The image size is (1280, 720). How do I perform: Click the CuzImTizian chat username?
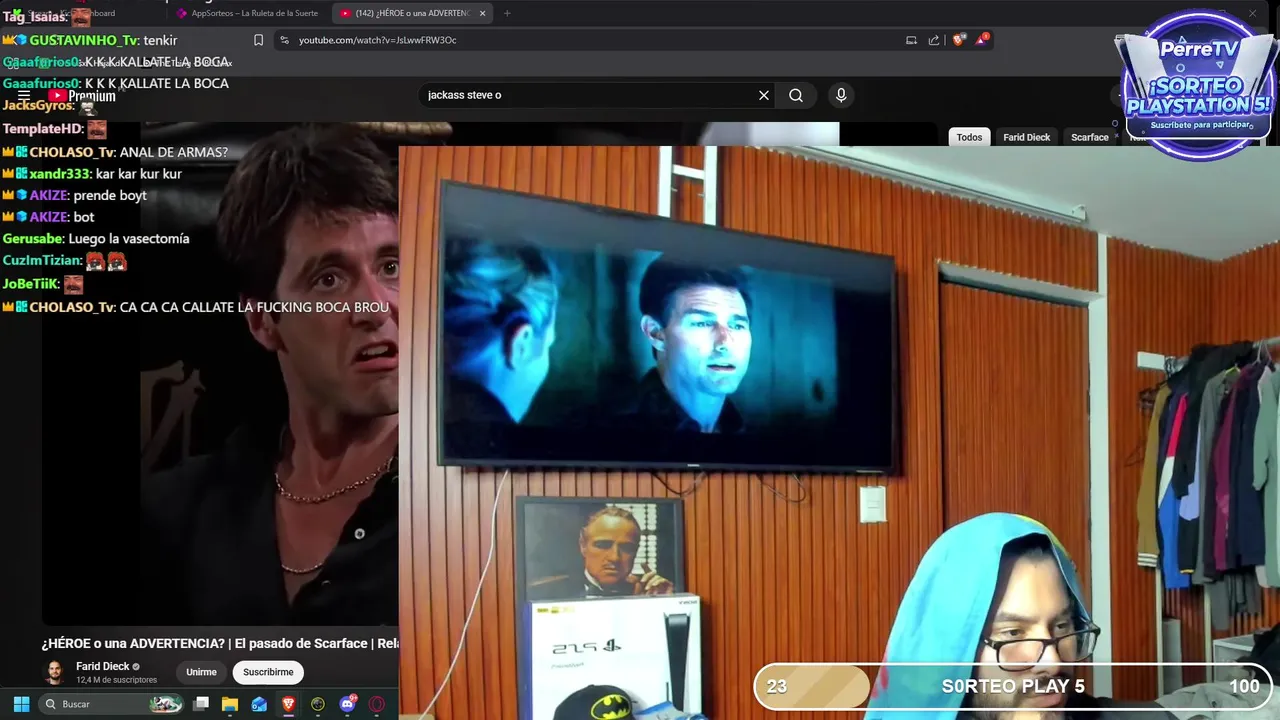click(x=41, y=261)
